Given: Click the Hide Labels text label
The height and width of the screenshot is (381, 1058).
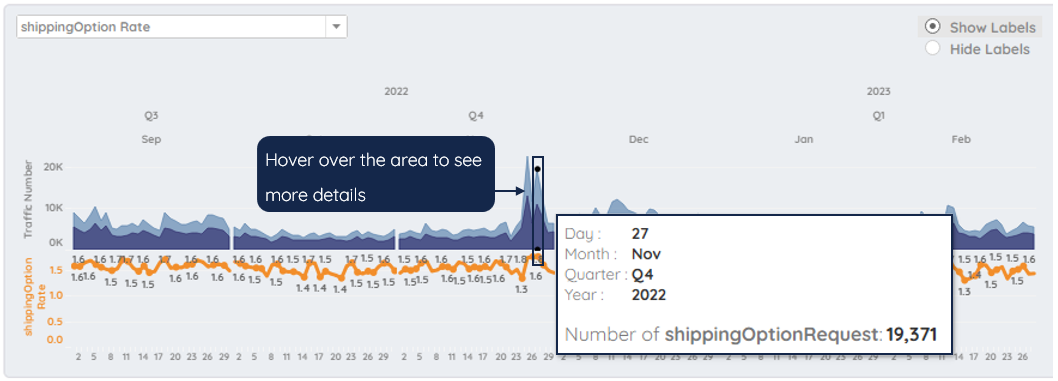Looking at the screenshot, I should click(x=990, y=49).
